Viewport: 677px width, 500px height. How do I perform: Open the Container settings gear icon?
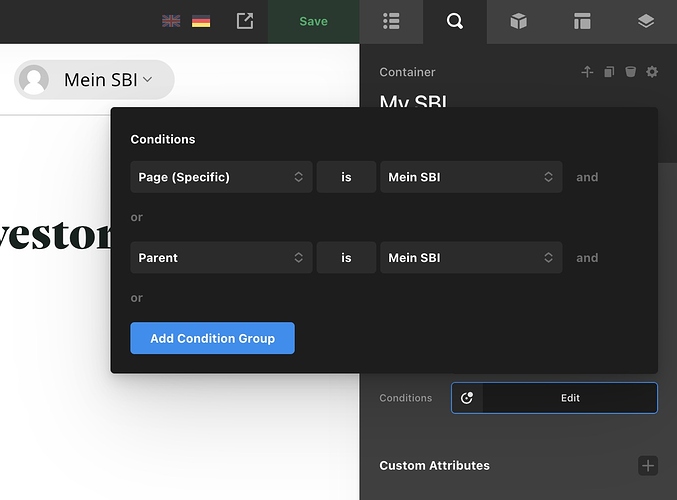coord(652,72)
